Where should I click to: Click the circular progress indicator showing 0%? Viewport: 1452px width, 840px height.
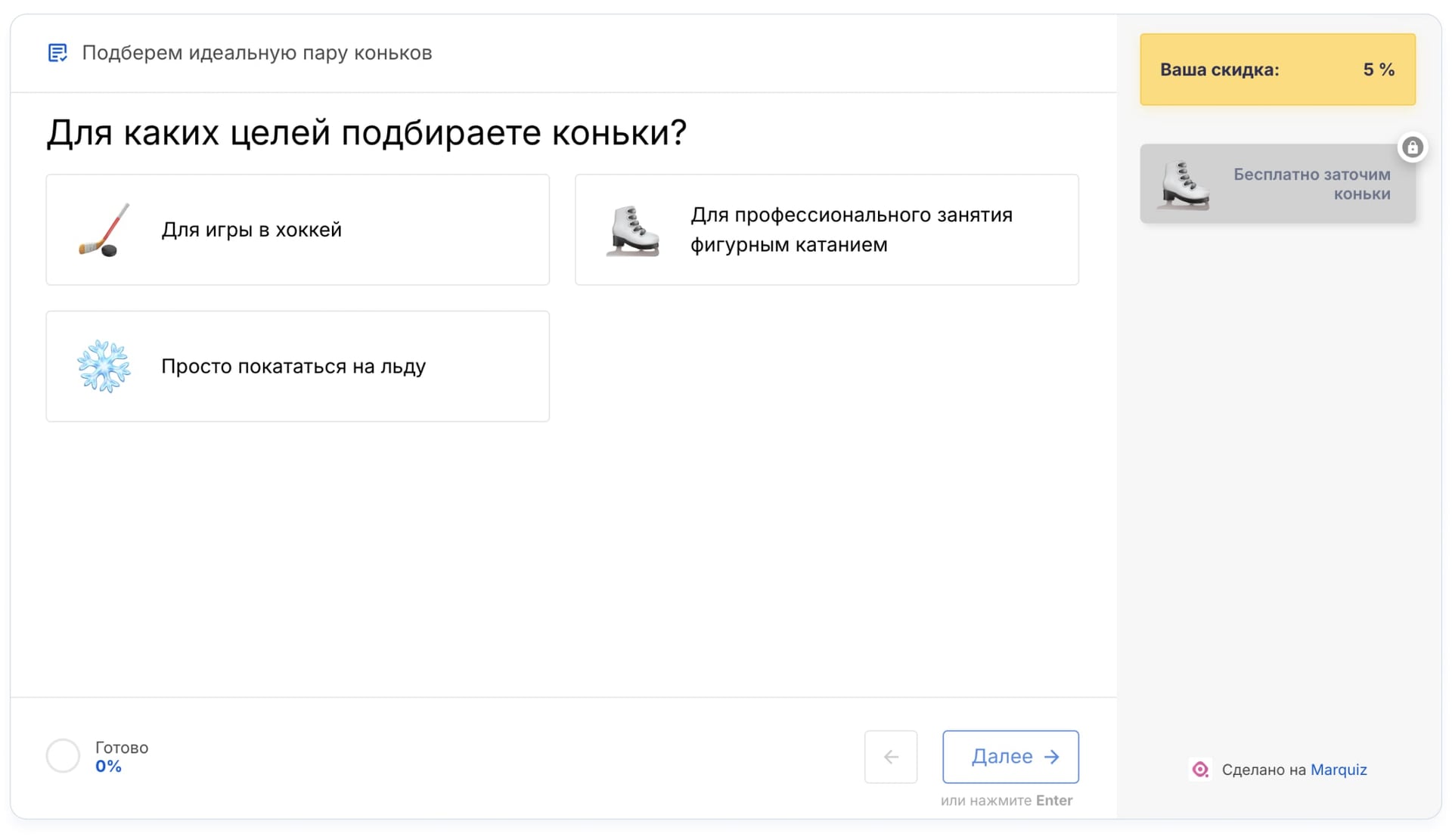(x=64, y=755)
